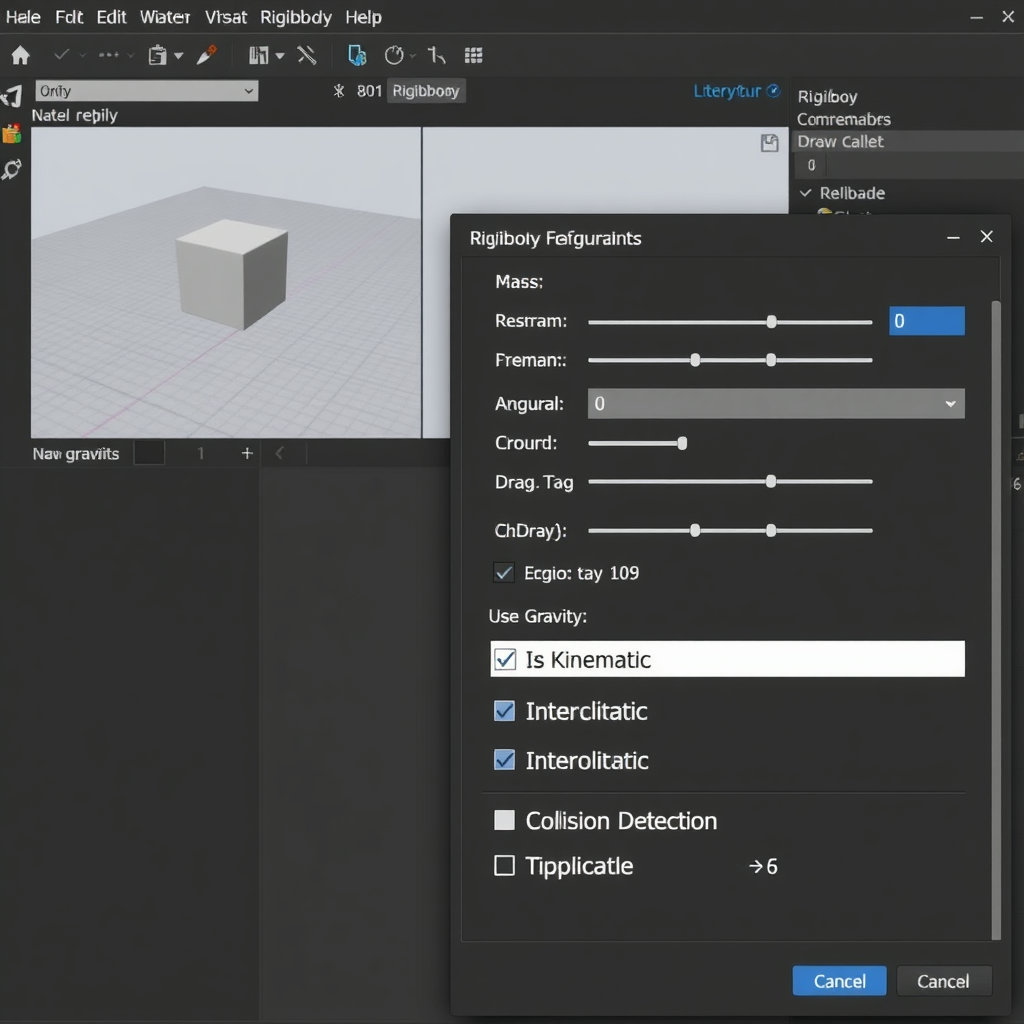The height and width of the screenshot is (1024, 1024).
Task: Click the Rigibboŋ button in the header
Action: (426, 91)
